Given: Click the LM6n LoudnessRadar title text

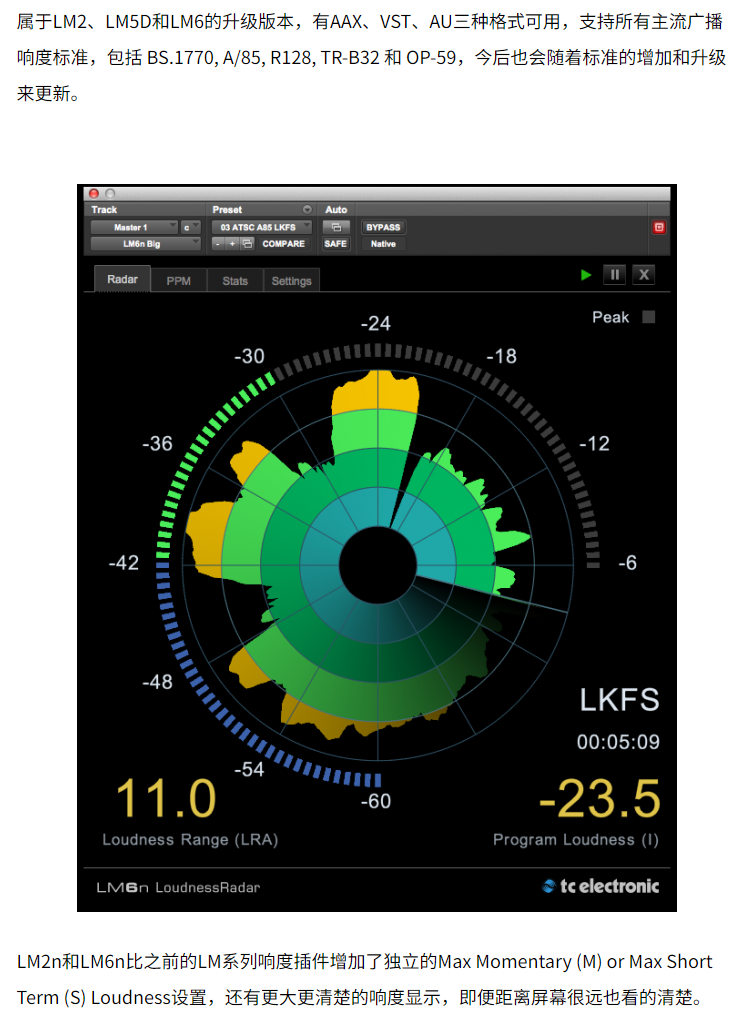Looking at the screenshot, I should [x=178, y=888].
